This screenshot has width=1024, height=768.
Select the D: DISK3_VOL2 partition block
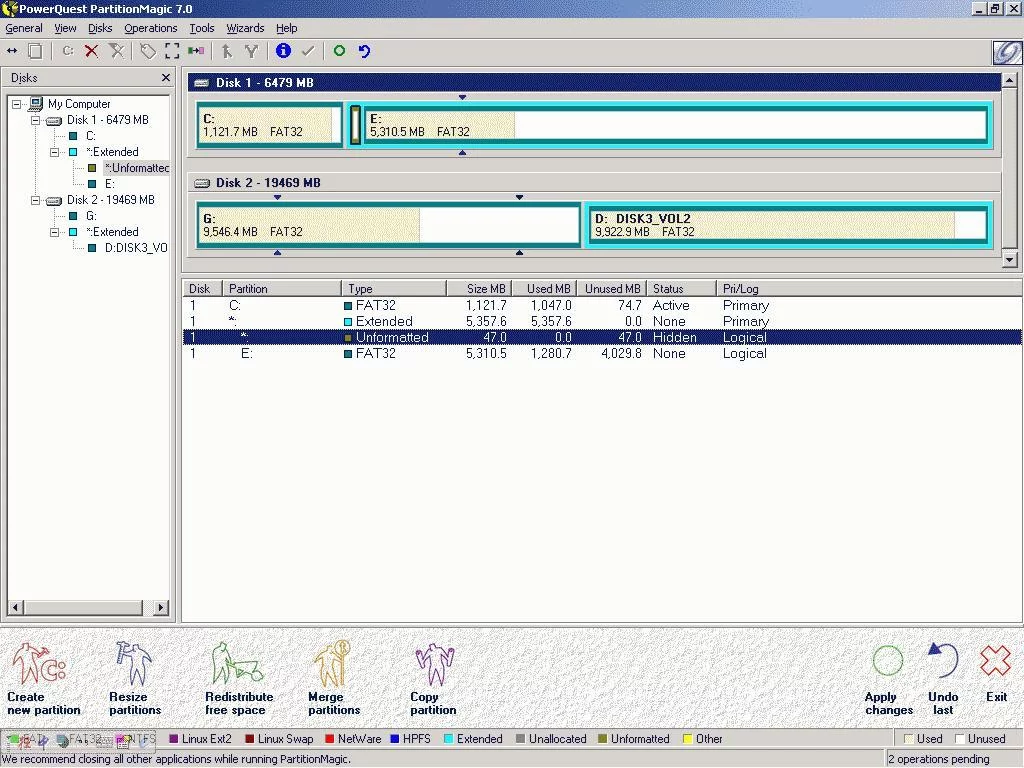[x=788, y=225]
